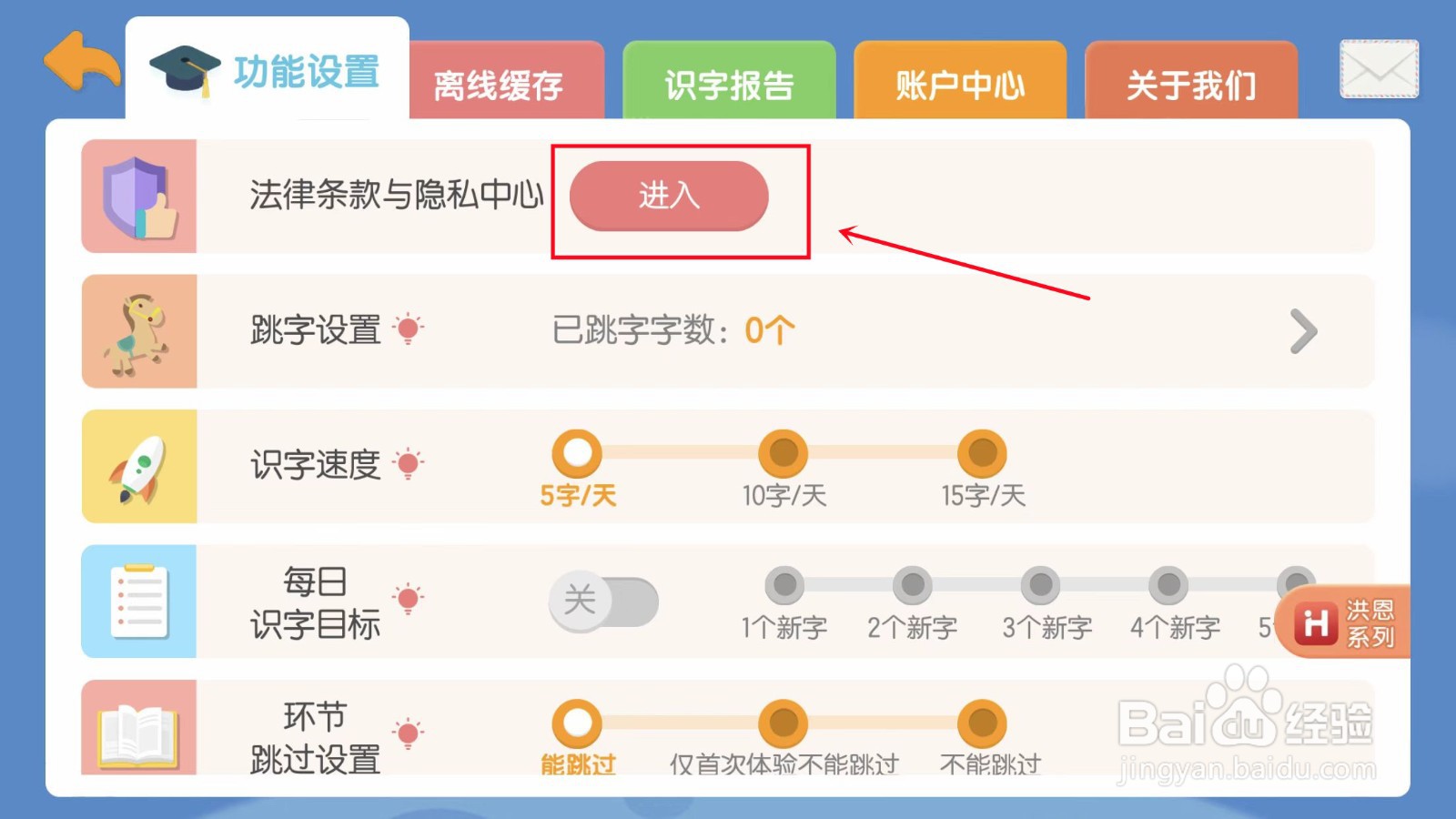The image size is (1456, 819).
Task: Go to the 账户中心 tab
Action: 960,85
